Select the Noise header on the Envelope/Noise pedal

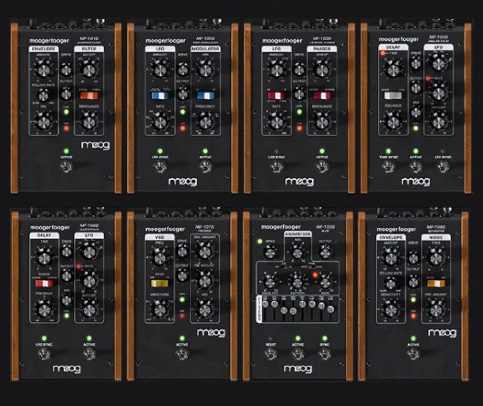(435, 238)
